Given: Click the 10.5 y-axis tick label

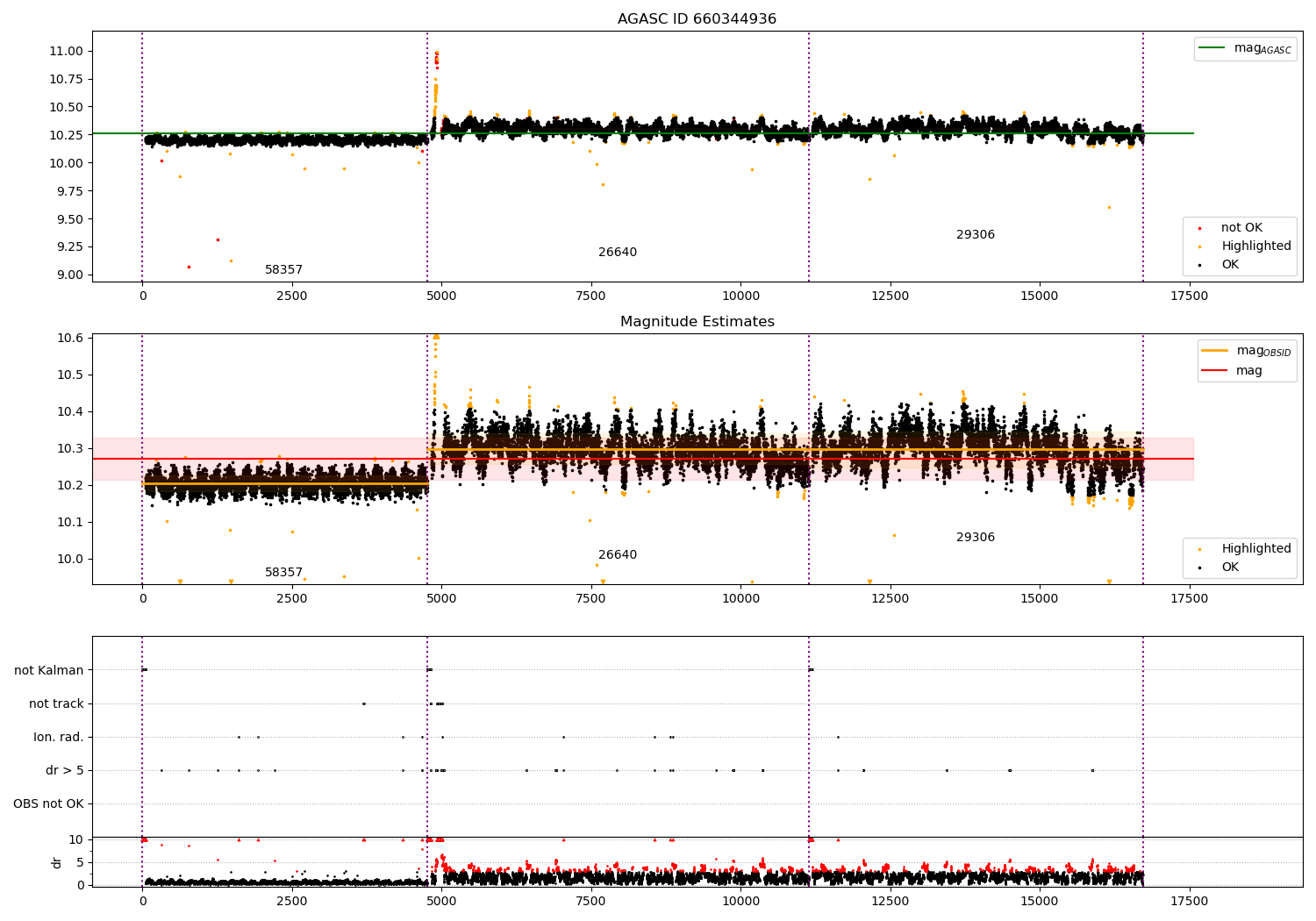Looking at the screenshot, I should [69, 375].
